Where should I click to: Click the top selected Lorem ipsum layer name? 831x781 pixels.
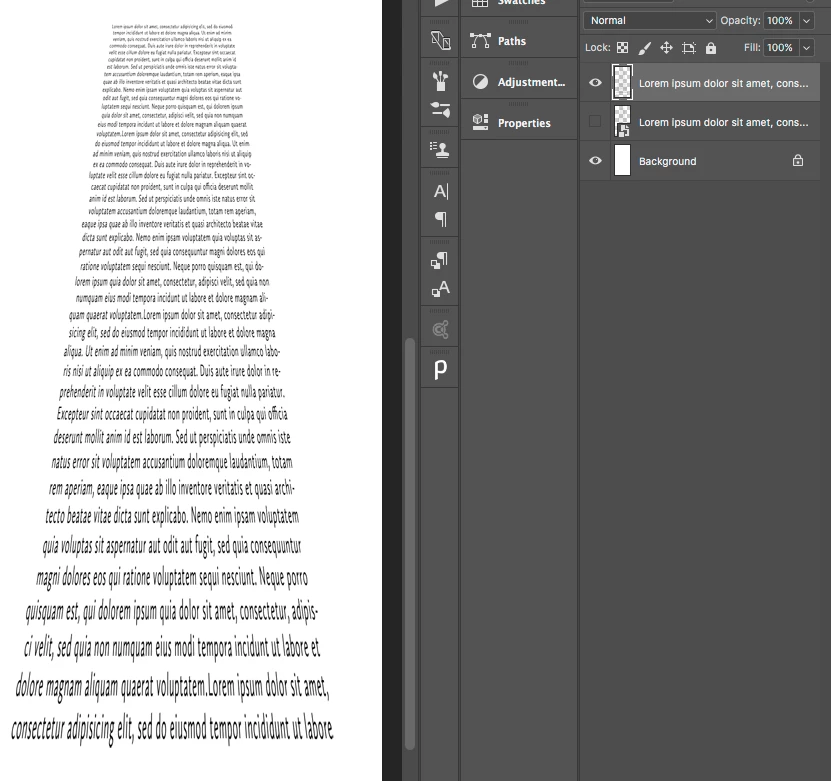[x=723, y=83]
